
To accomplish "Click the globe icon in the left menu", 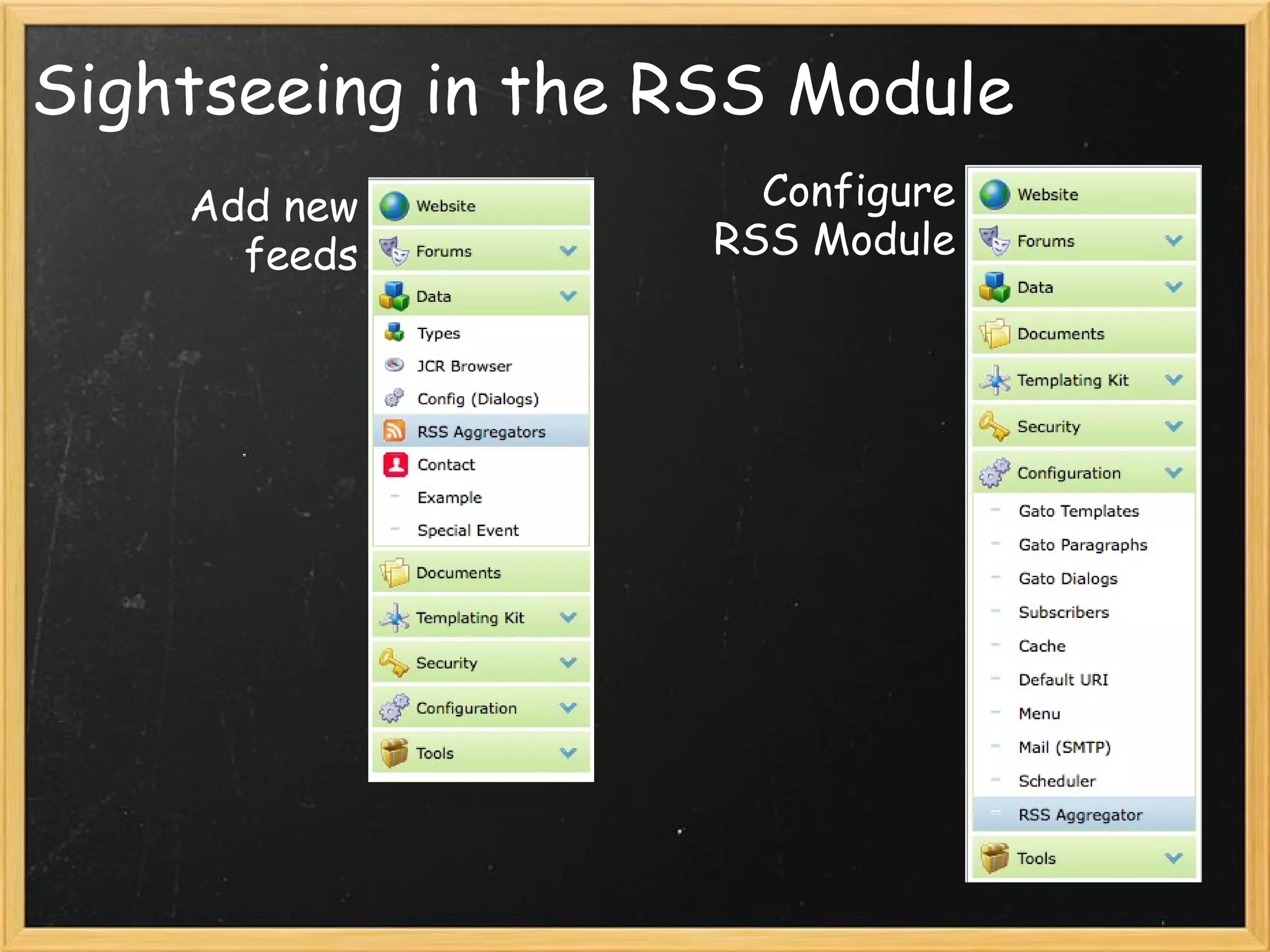I will (x=394, y=206).
